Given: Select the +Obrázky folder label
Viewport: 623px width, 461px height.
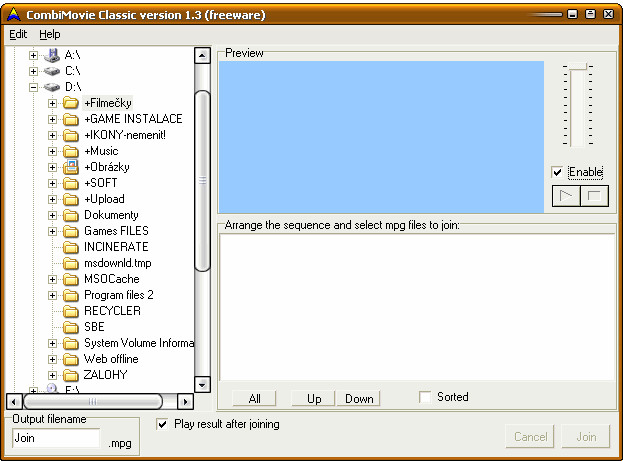Looking at the screenshot, I should pos(107,167).
